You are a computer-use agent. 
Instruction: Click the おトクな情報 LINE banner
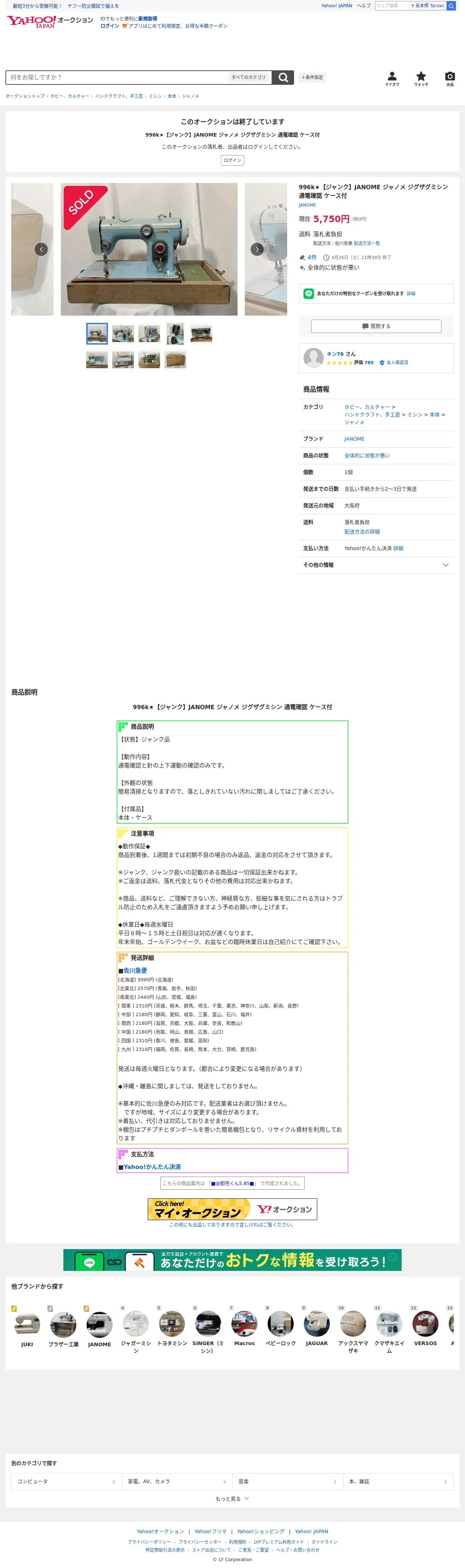232,1260
